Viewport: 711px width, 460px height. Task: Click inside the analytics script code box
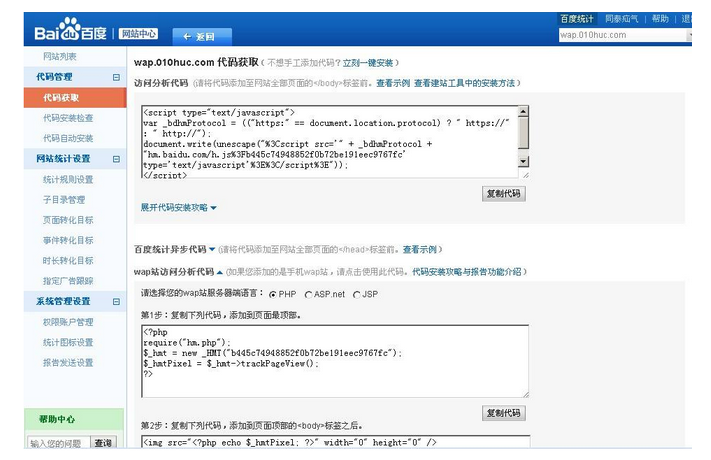(330, 142)
